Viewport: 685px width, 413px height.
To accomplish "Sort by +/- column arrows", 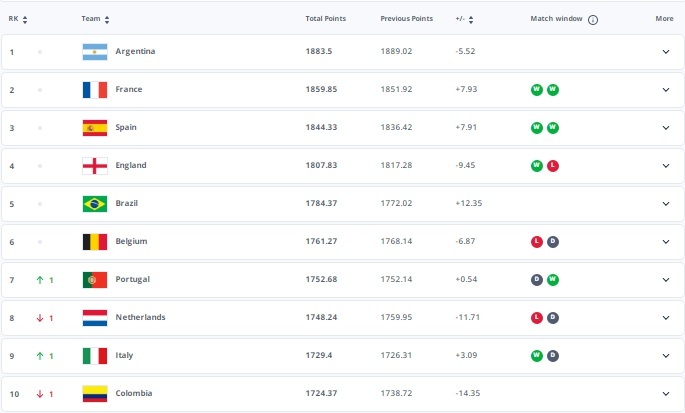I will pos(471,20).
